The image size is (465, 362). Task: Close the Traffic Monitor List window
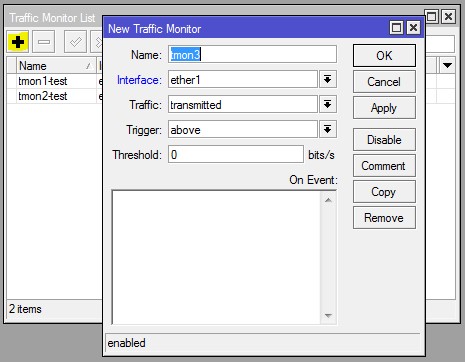pyautogui.click(x=448, y=16)
